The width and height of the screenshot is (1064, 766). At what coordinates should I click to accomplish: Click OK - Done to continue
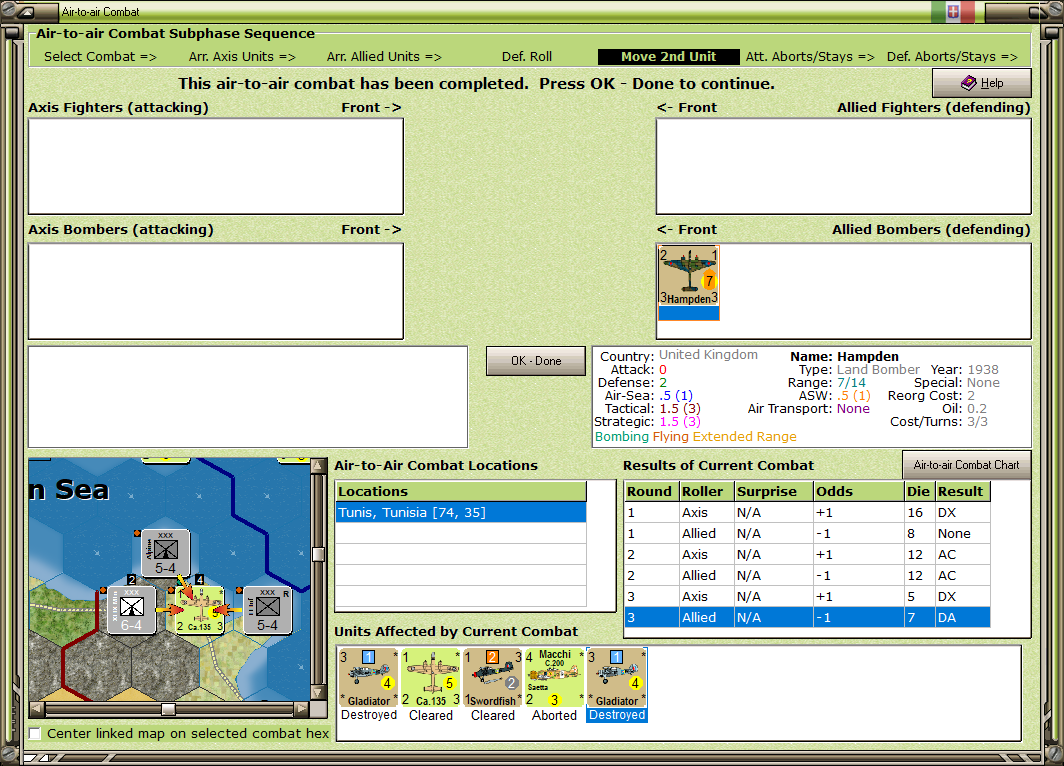tap(536, 361)
